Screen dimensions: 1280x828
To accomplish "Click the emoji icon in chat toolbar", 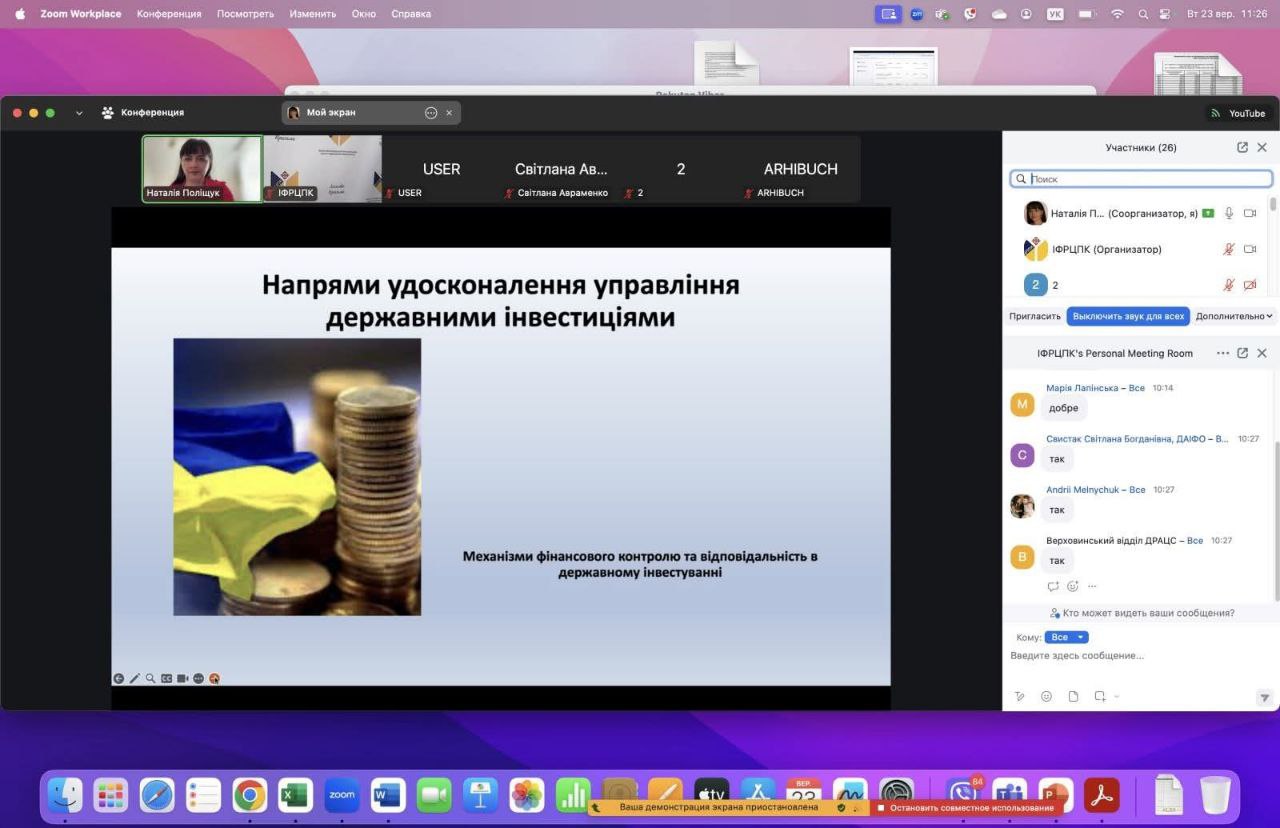I will tap(1046, 696).
